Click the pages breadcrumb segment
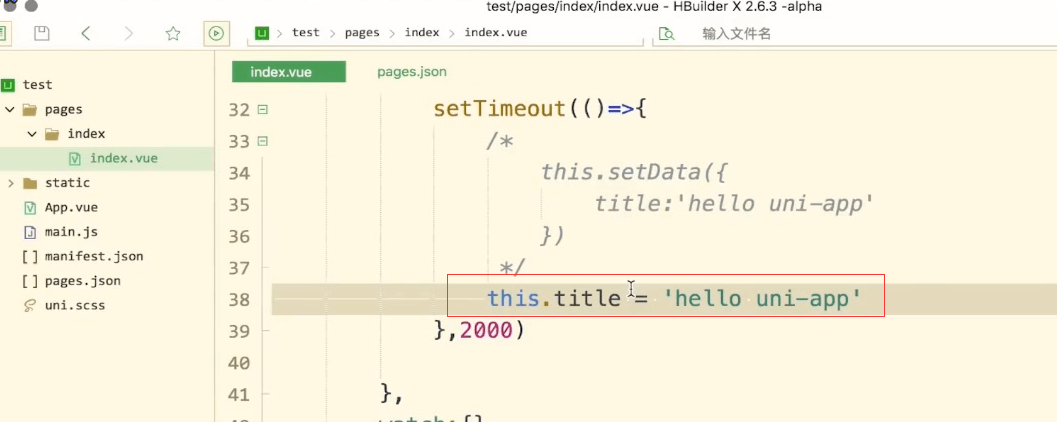1057x422 pixels. 362,33
